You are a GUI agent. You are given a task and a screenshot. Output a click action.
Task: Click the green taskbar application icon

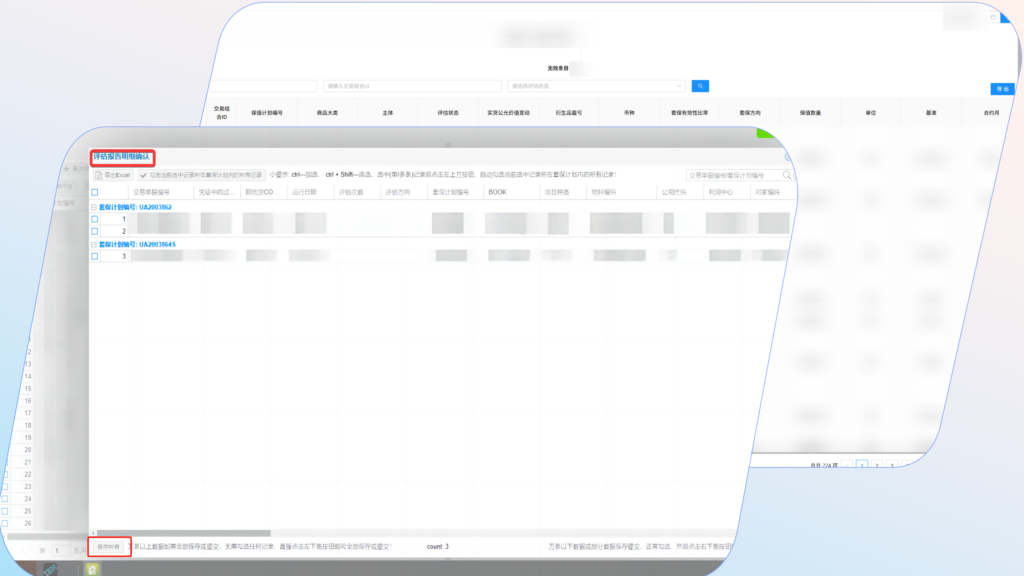click(91, 569)
